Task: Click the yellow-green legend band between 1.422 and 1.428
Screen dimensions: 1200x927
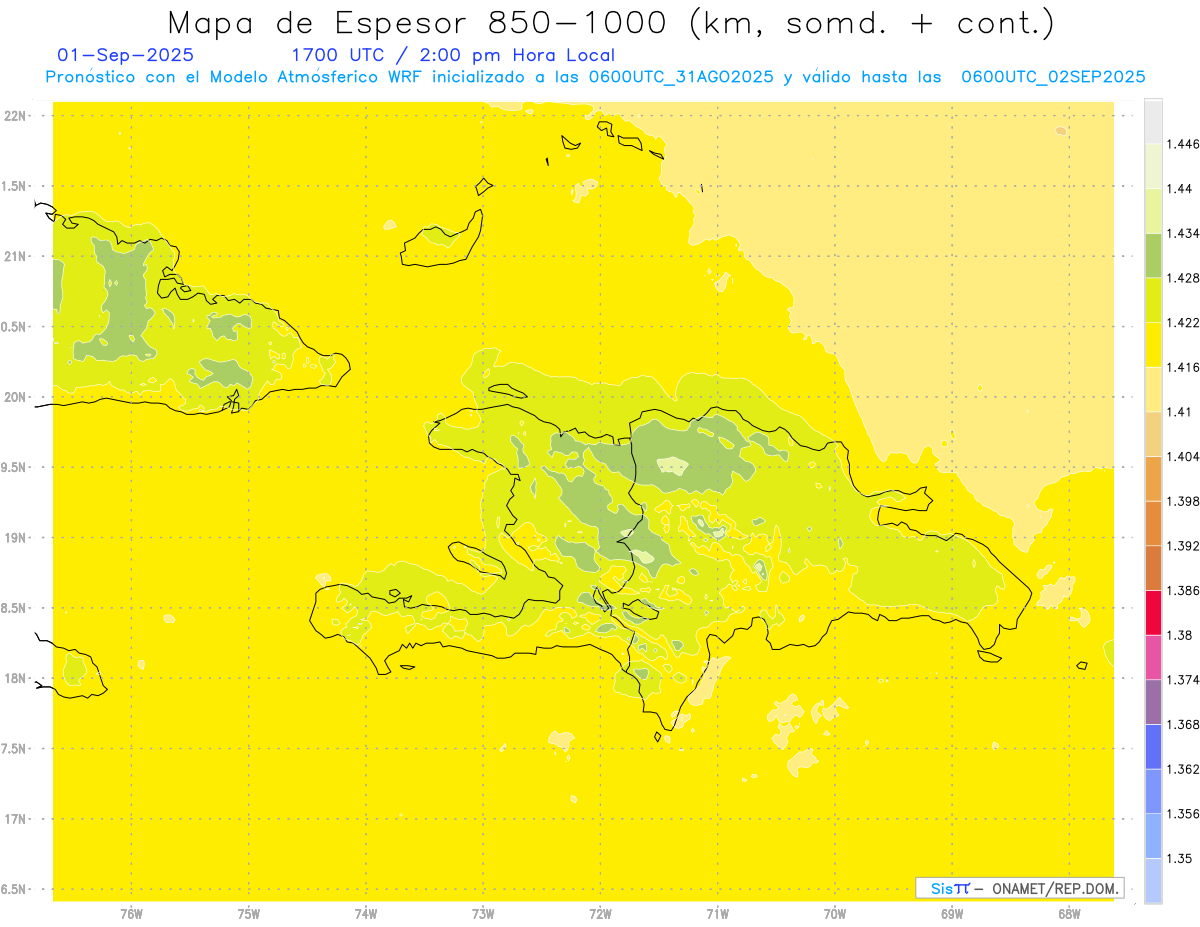Action: [x=1153, y=301]
